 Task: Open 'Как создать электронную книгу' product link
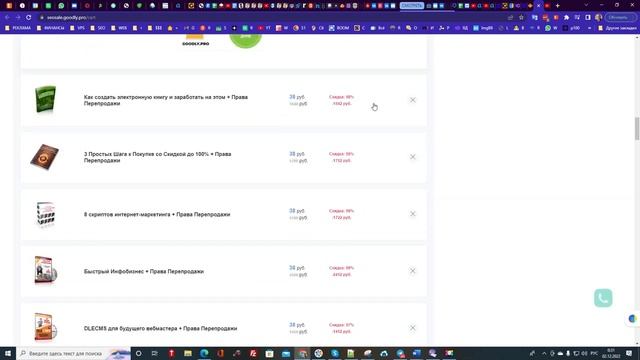click(x=166, y=100)
